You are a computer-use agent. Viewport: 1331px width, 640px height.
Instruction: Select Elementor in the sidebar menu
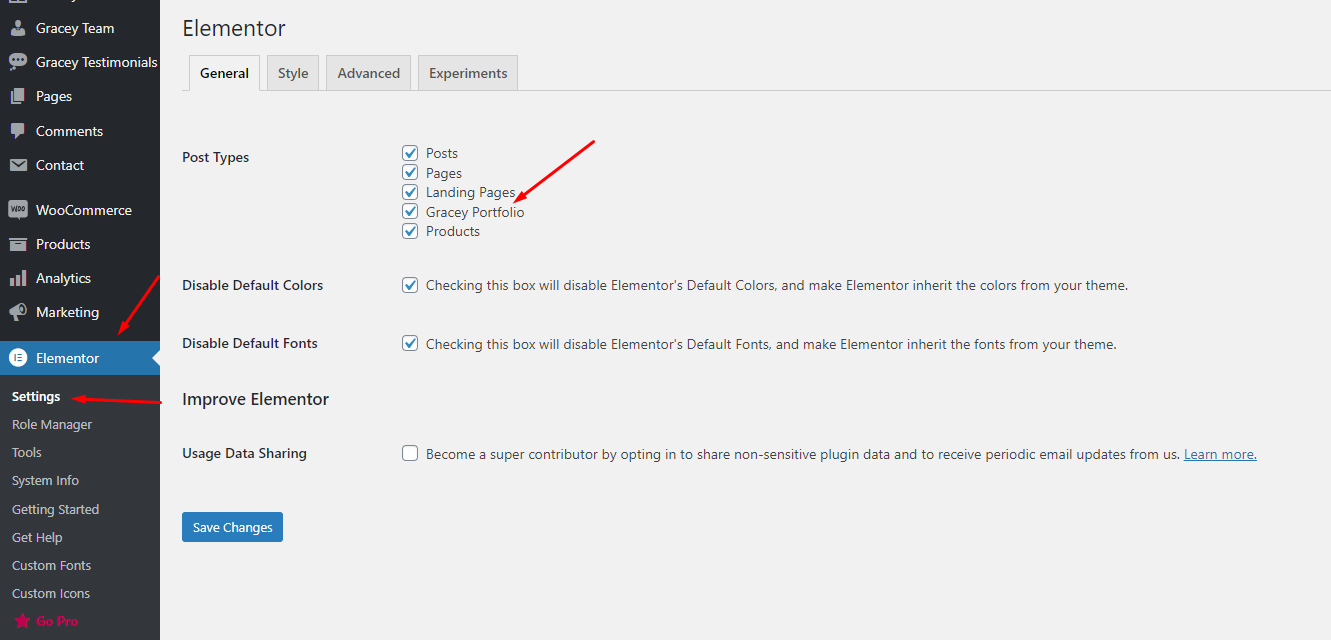pos(80,358)
